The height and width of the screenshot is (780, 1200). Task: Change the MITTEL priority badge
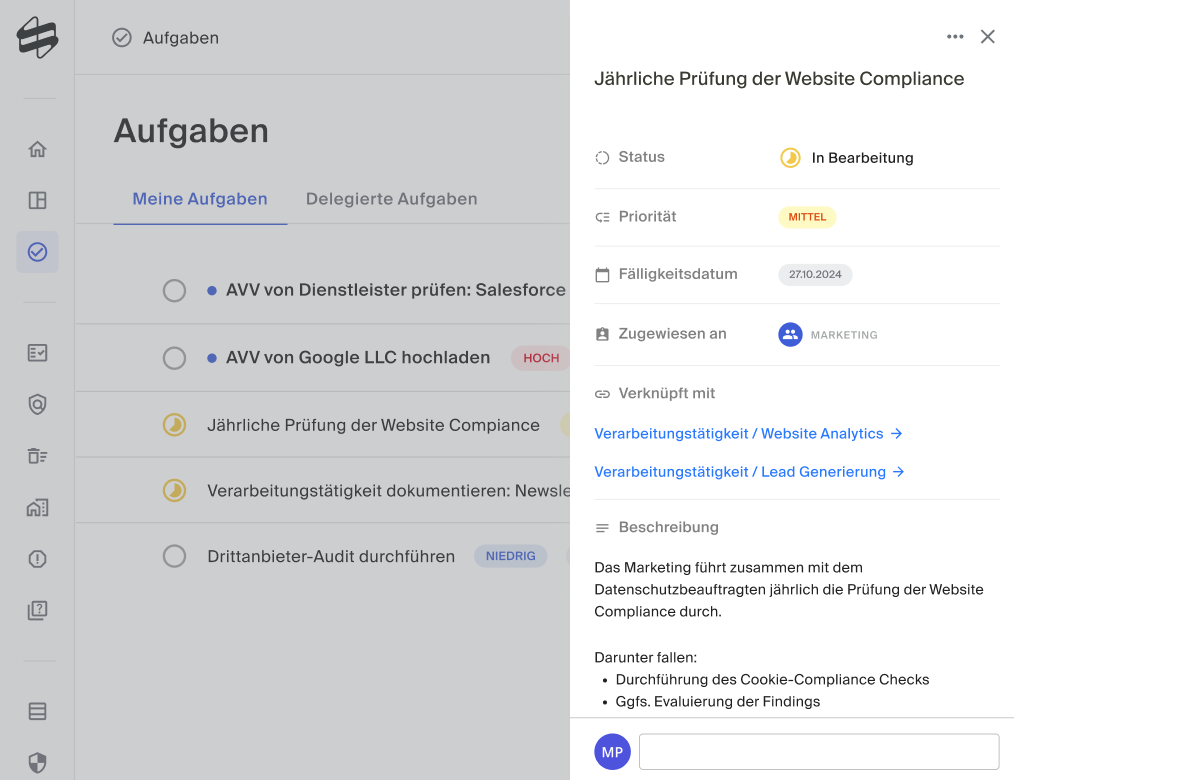807,217
